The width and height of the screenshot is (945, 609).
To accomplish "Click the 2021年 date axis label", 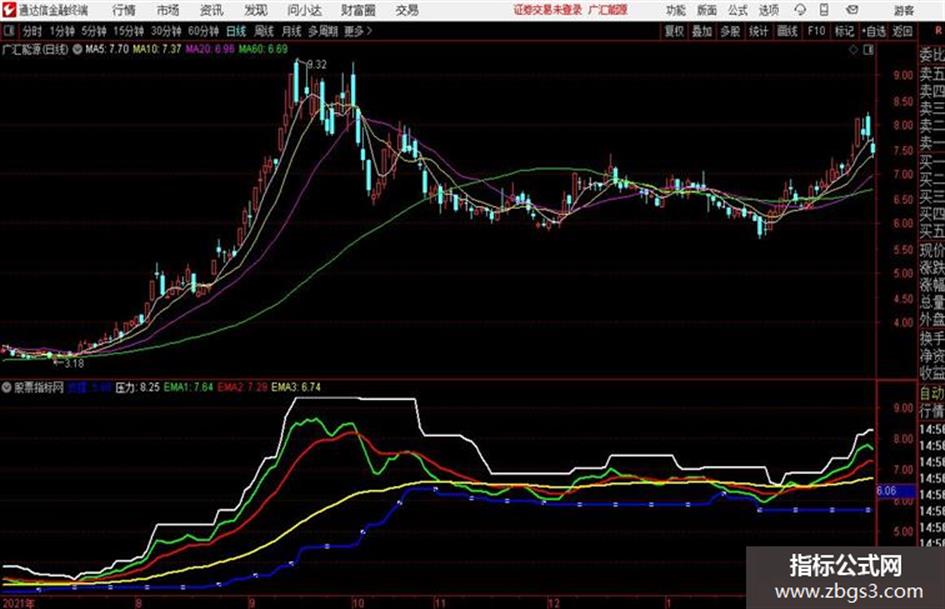I will click(x=18, y=603).
